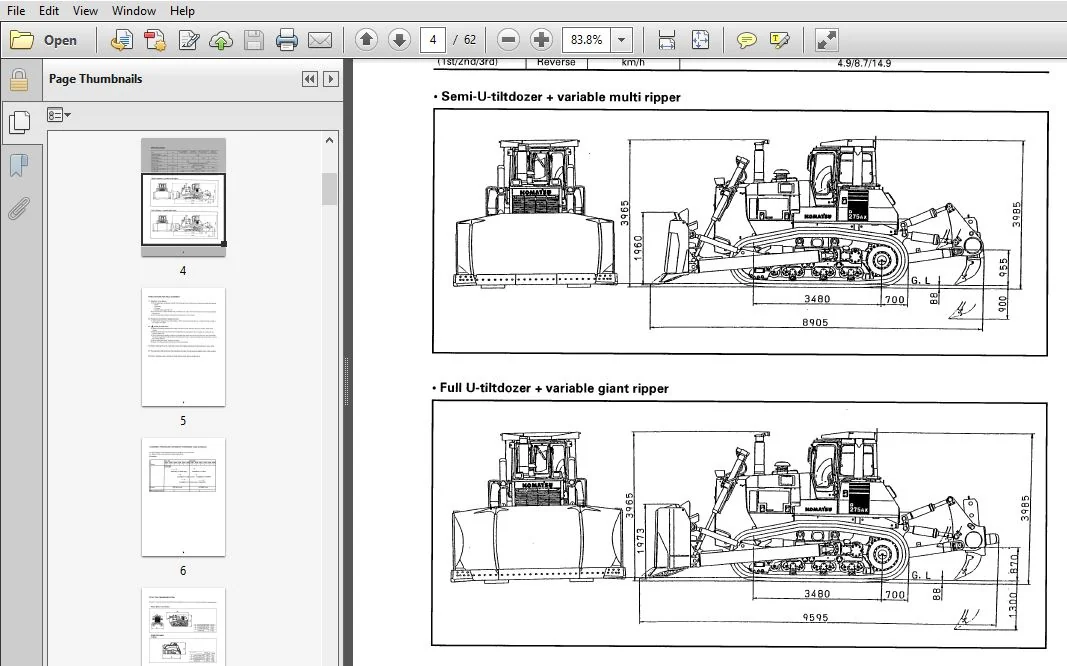Image resolution: width=1067 pixels, height=666 pixels.
Task: Click the 83.8% zoom value field
Action: [x=587, y=40]
